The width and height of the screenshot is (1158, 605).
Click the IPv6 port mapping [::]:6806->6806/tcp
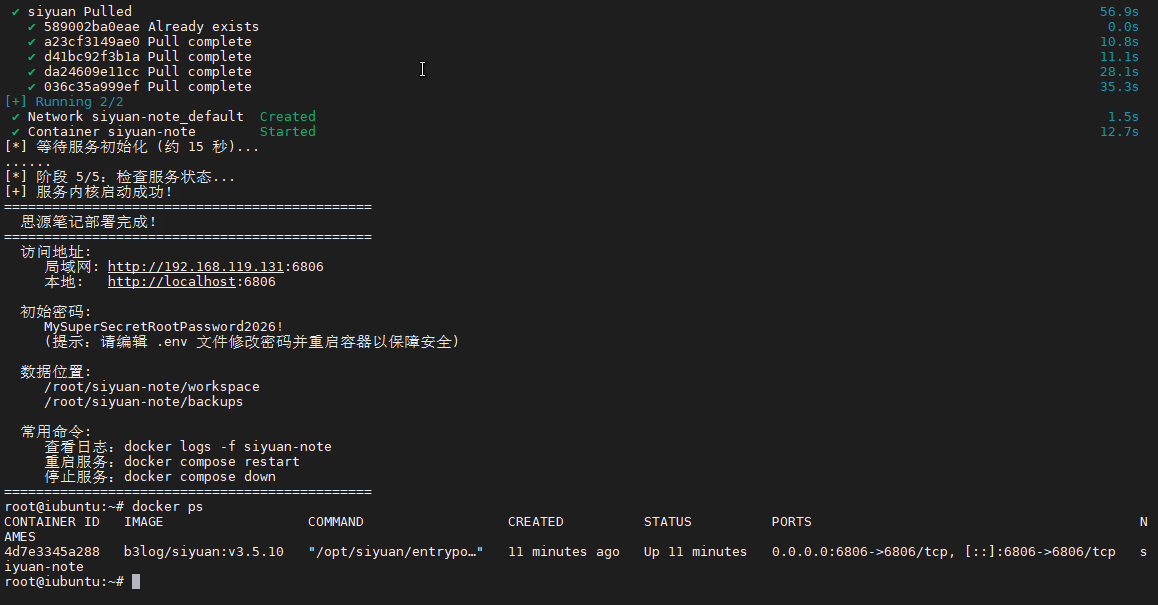click(x=1040, y=552)
